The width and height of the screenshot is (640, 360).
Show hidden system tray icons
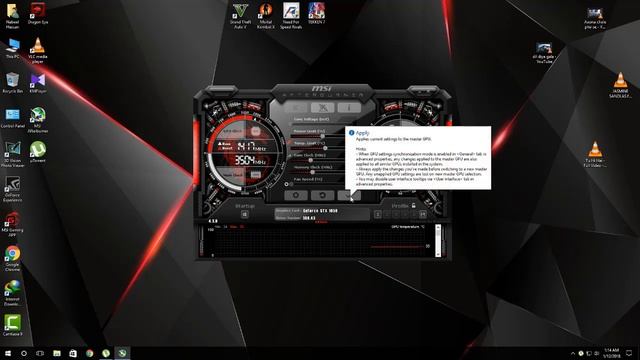coord(573,353)
